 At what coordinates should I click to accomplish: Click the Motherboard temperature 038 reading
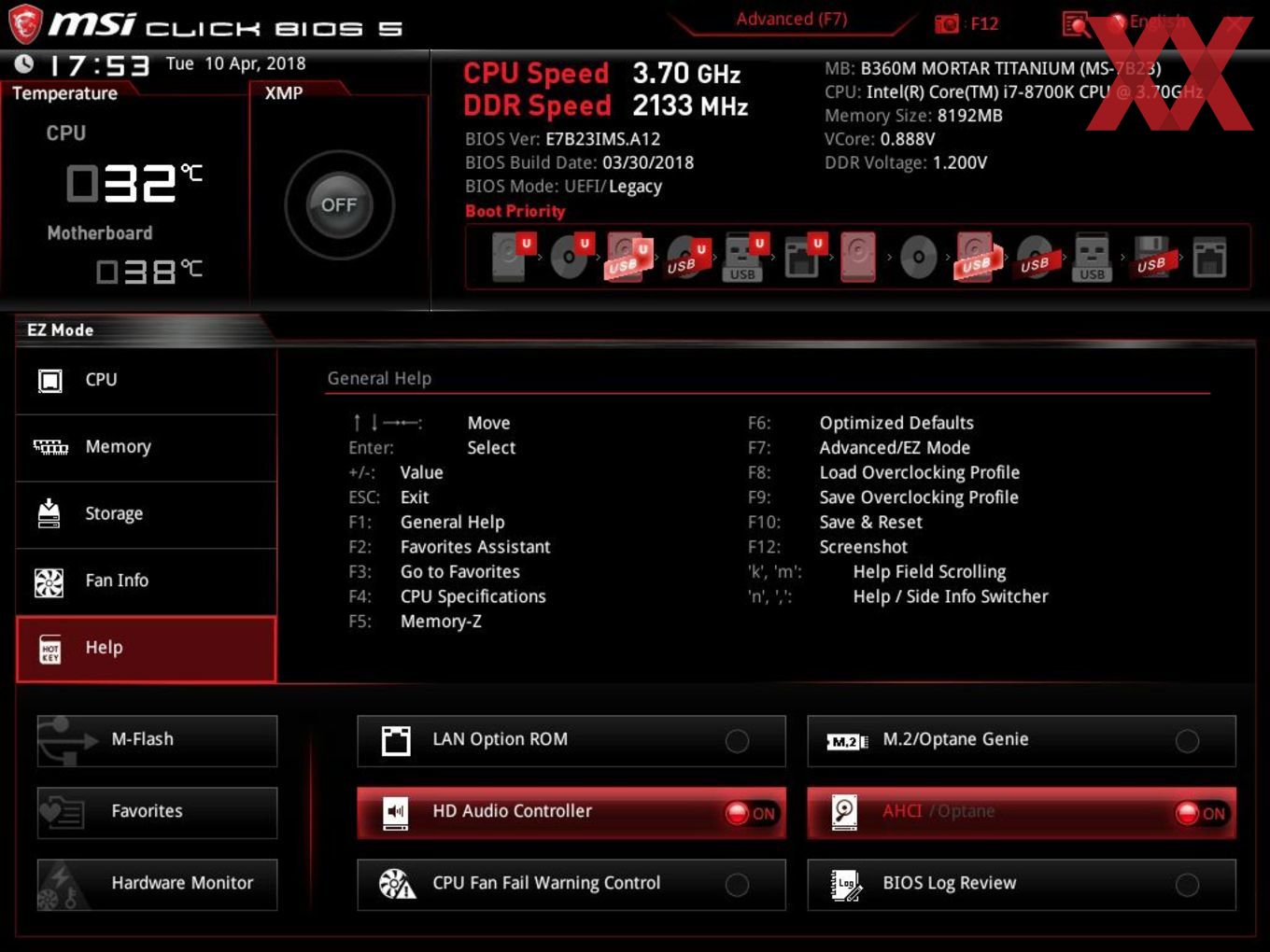149,272
